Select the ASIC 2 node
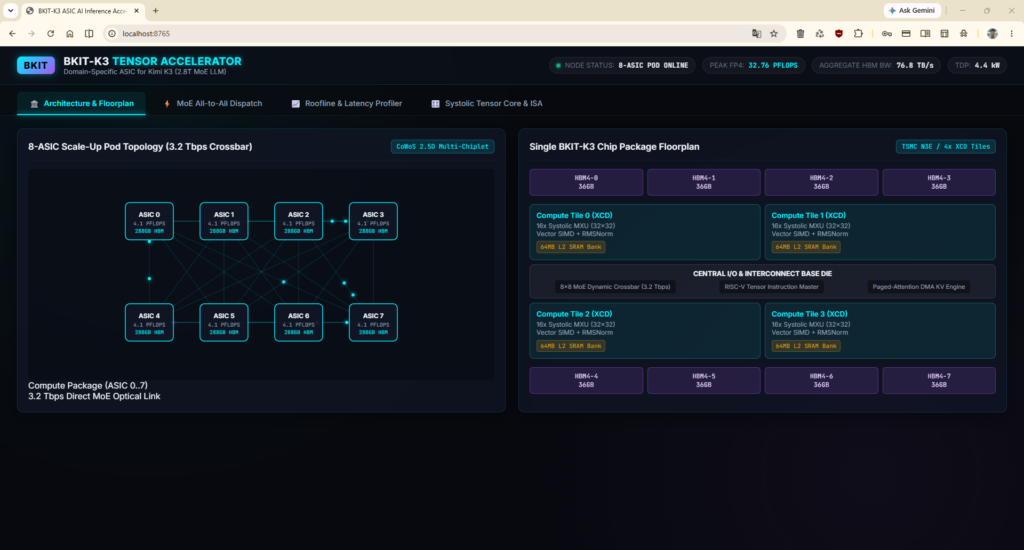Viewport: 1024px width, 550px height. coord(298,221)
